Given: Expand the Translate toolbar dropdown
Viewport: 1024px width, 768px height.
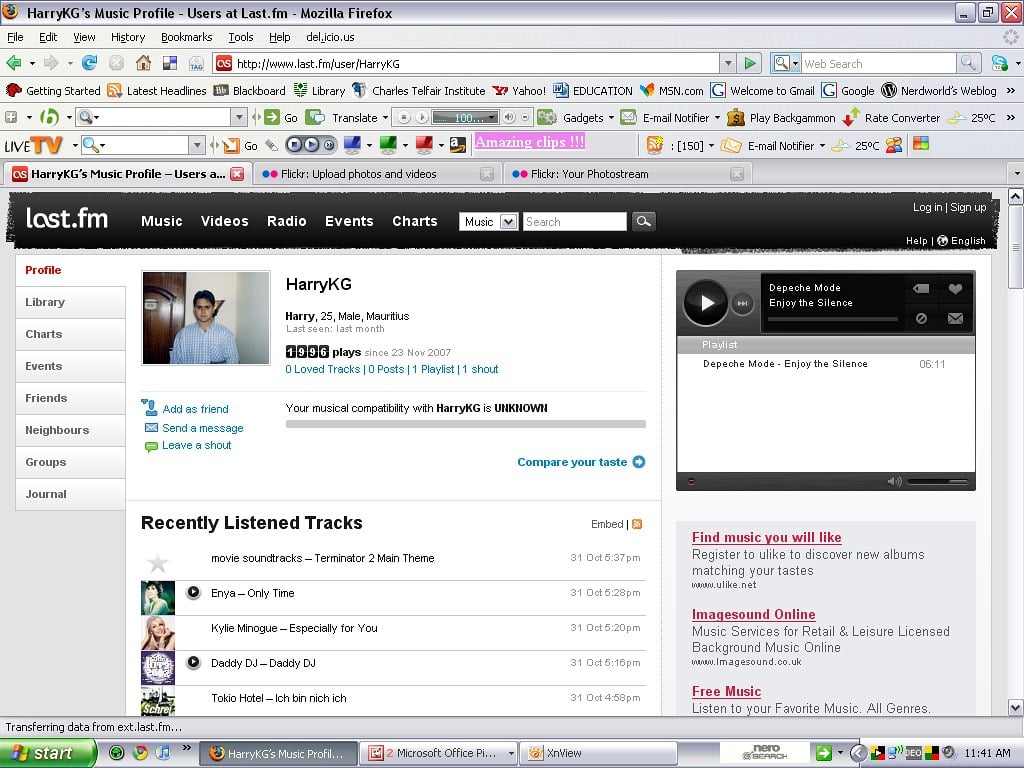Looking at the screenshot, I should pyautogui.click(x=385, y=118).
